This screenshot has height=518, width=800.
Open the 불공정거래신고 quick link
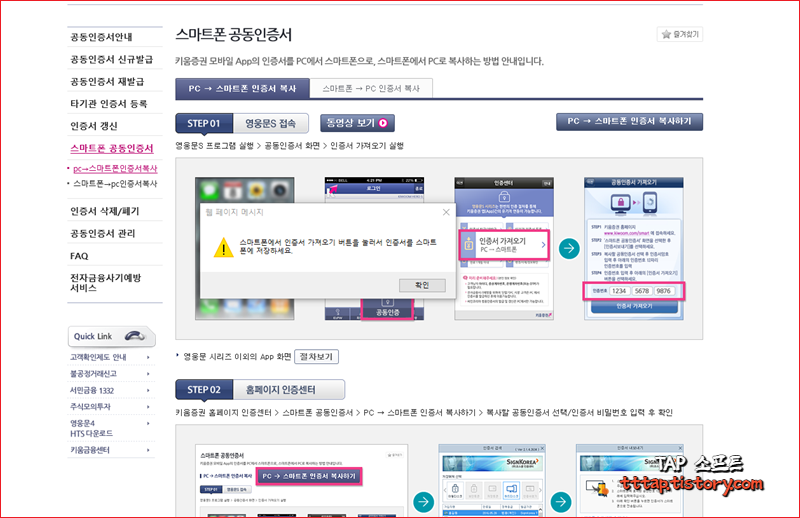pos(93,374)
